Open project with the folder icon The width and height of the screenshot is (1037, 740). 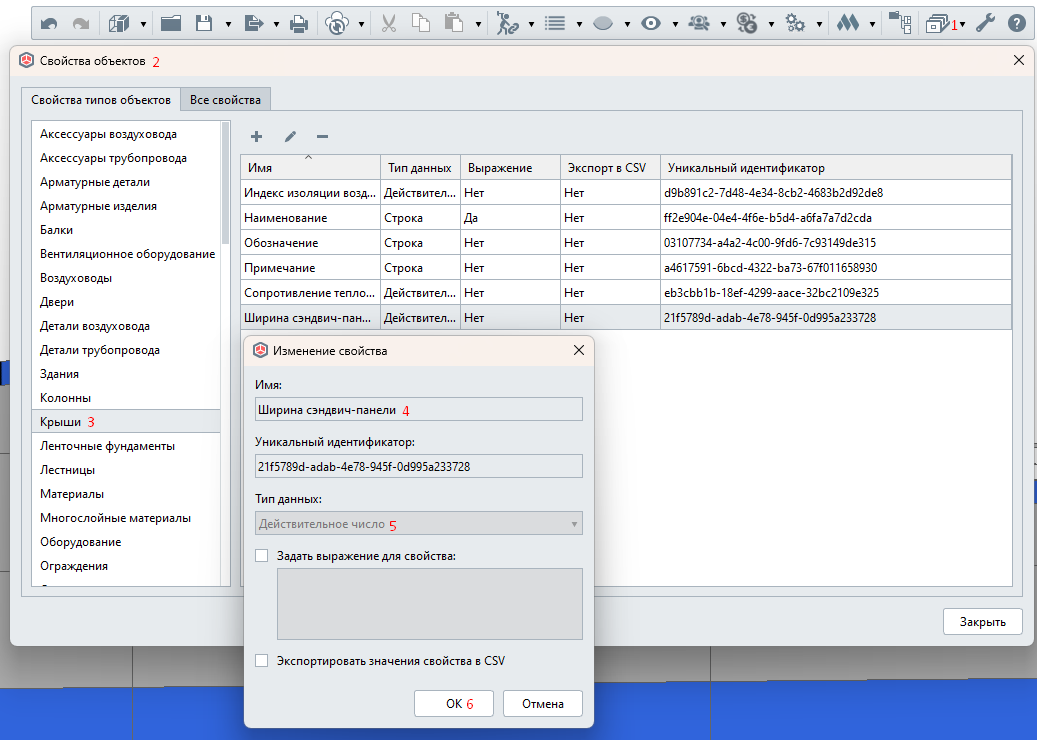[171, 24]
